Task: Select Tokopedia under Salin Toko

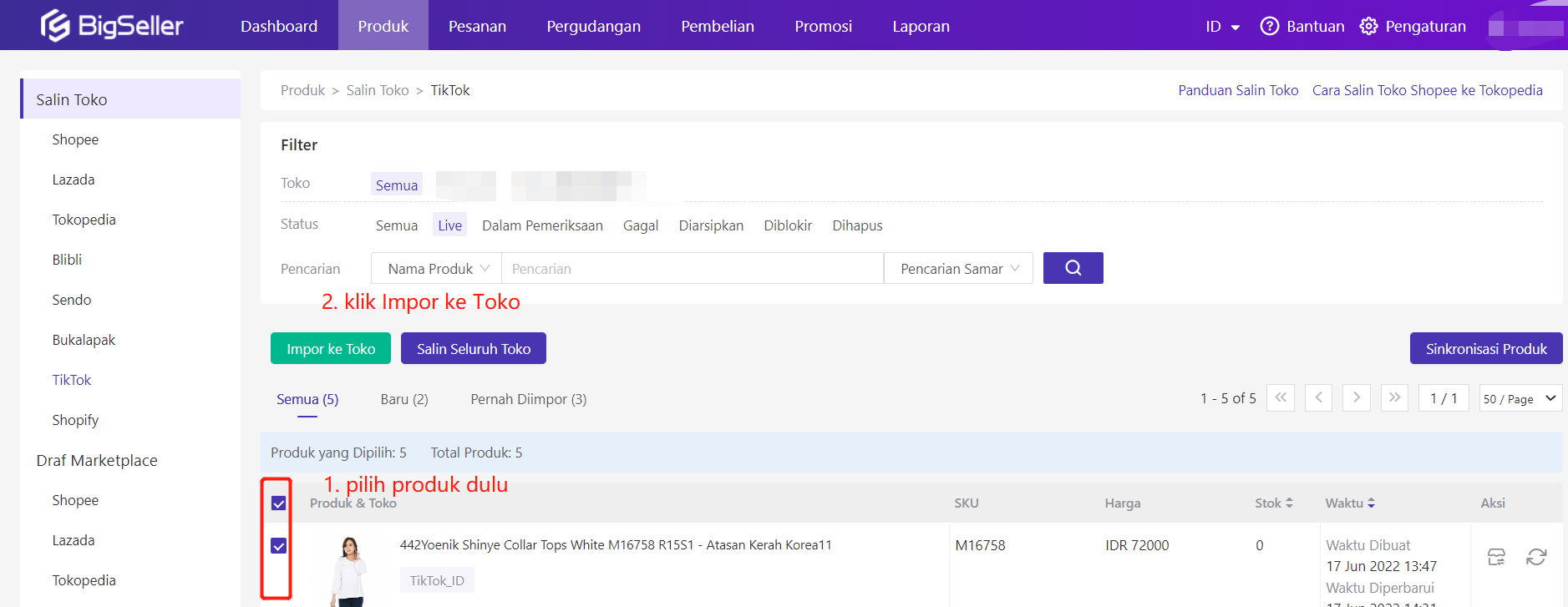Action: (x=84, y=220)
